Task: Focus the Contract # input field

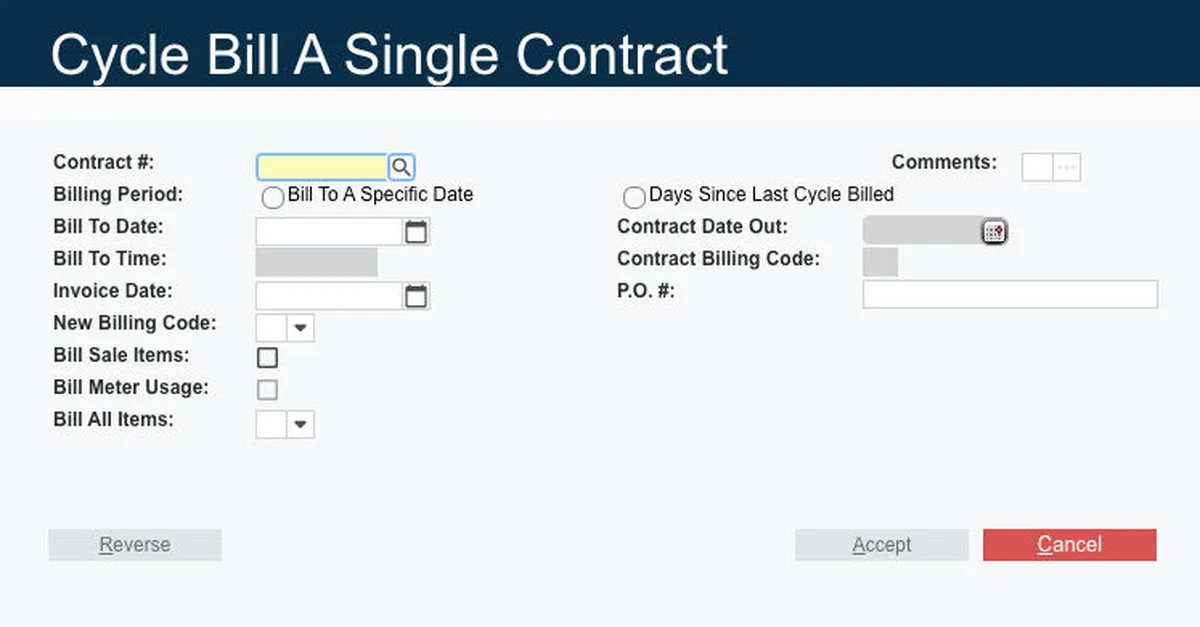Action: 322,167
